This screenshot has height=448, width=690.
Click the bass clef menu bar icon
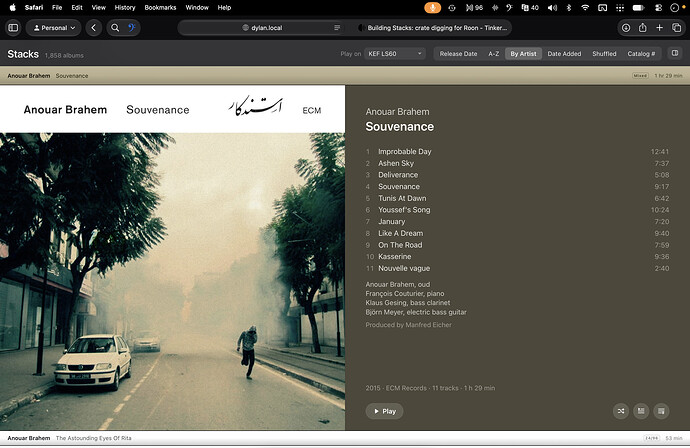pyautogui.click(x=510, y=7)
